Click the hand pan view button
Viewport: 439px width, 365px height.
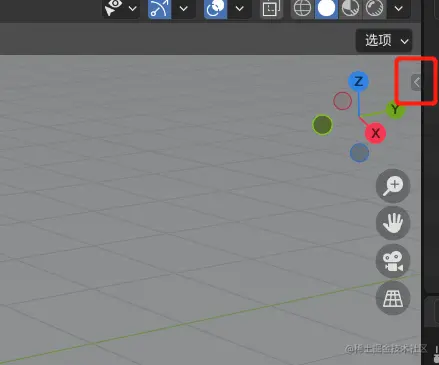393,223
